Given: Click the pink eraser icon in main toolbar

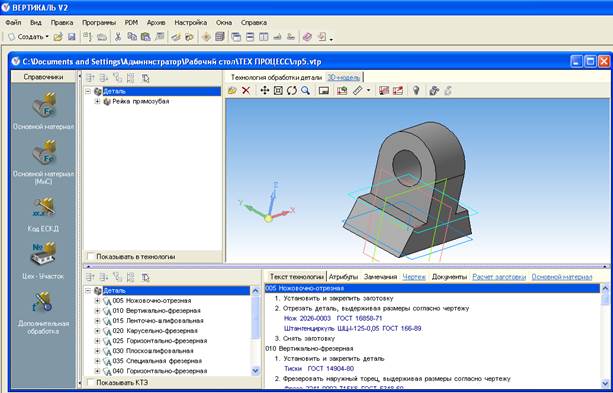Looking at the screenshot, I should tap(307, 37).
